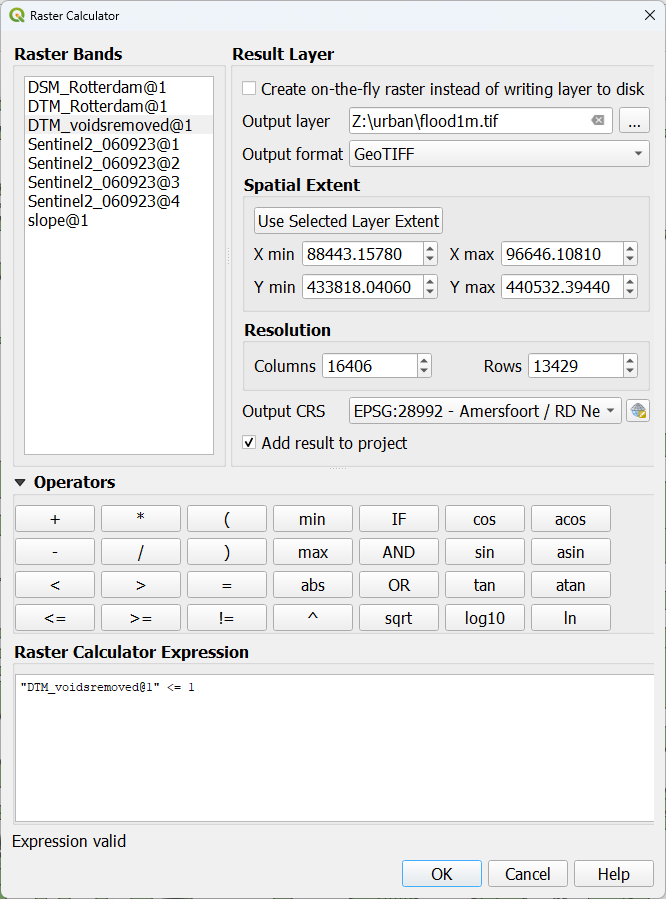This screenshot has width=666, height=899.
Task: Enable create on-the-fly raster option
Action: click(x=249, y=89)
